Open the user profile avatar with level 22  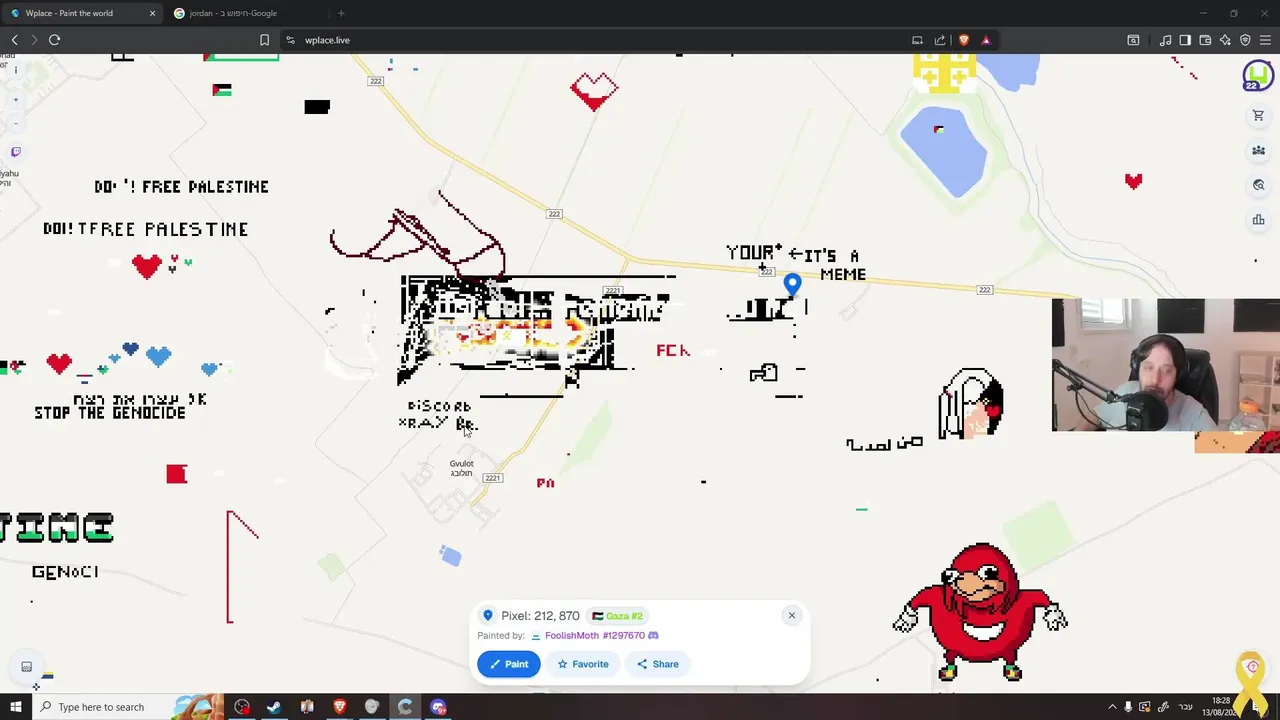click(1257, 76)
